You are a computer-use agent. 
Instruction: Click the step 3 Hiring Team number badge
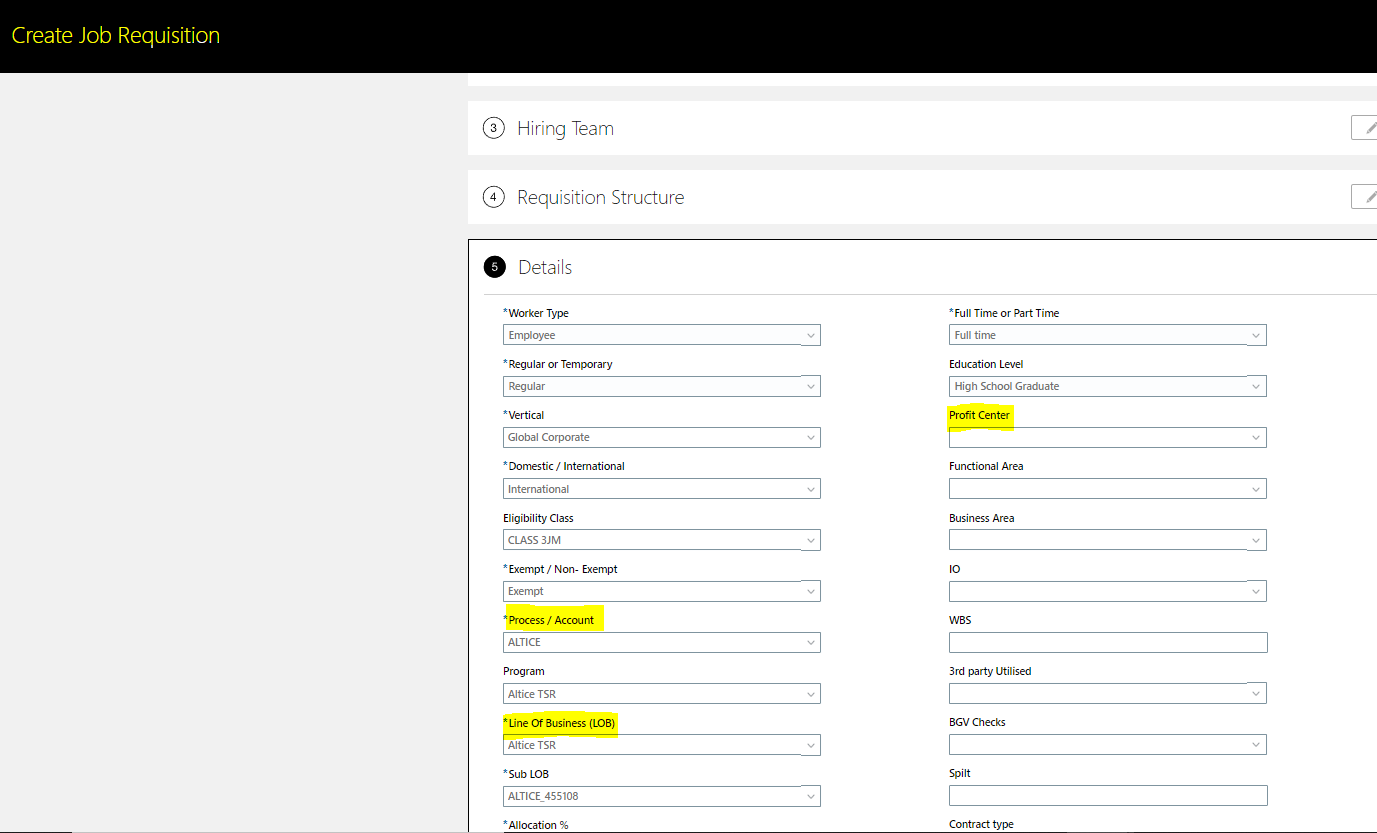(493, 128)
